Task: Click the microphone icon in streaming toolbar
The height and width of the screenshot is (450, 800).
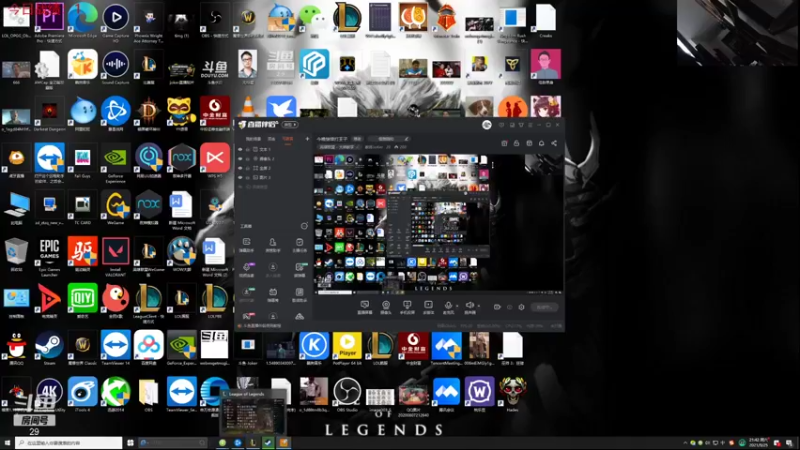Action: [448, 305]
